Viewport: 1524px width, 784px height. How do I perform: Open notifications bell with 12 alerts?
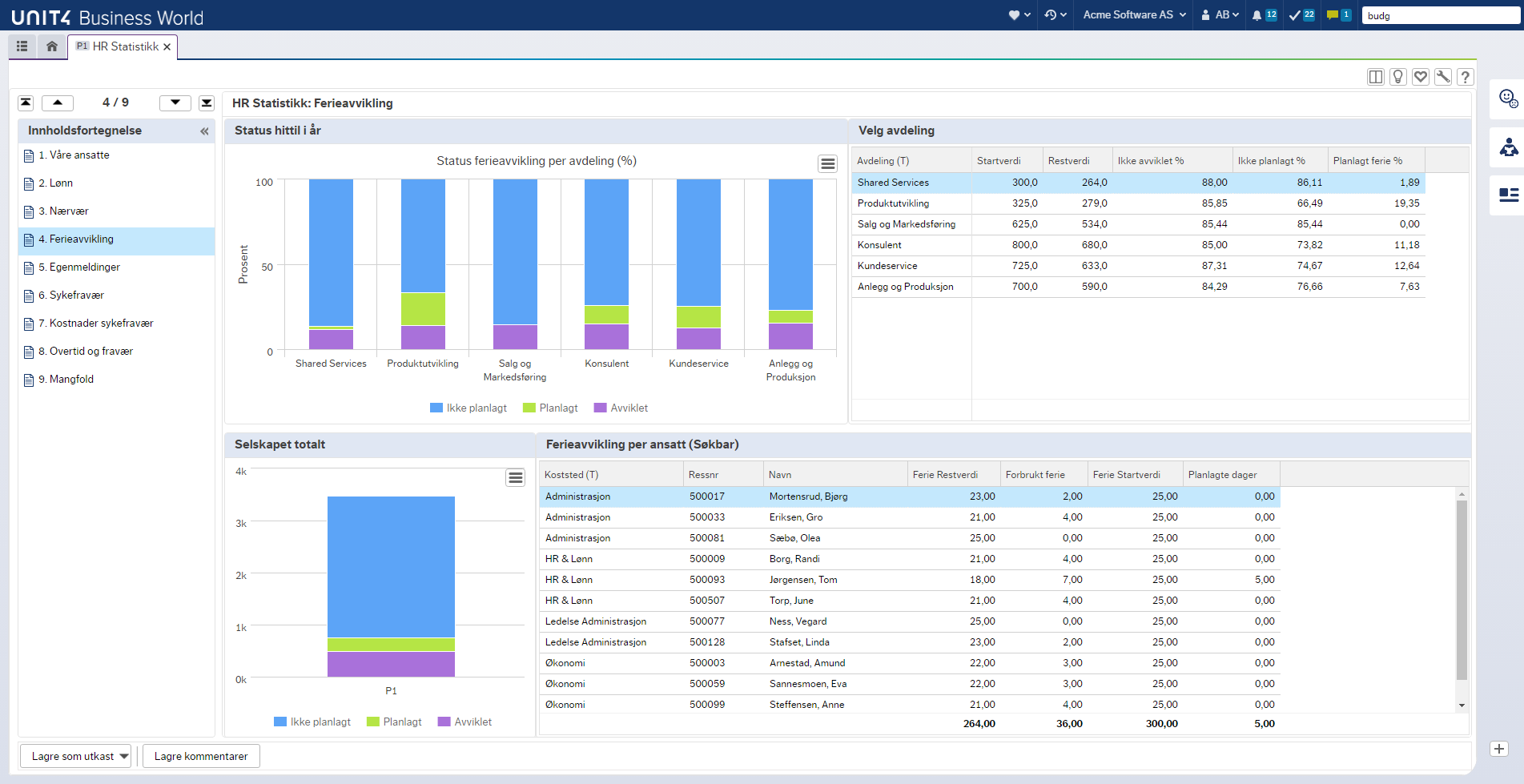pos(1264,14)
